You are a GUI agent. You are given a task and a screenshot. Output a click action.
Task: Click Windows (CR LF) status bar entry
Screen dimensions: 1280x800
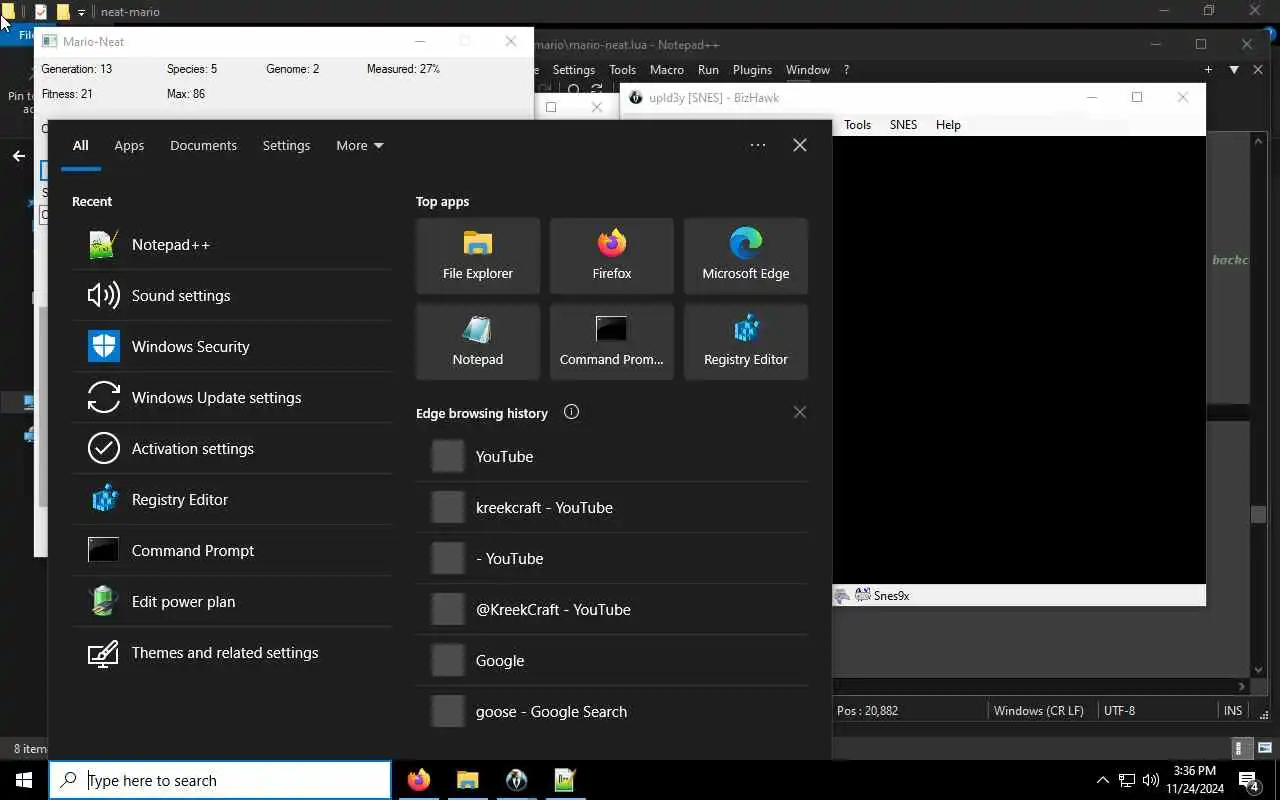click(x=1039, y=711)
